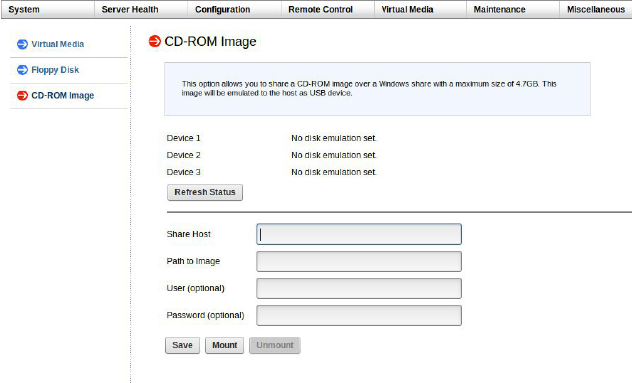Viewport: 632px width, 383px height.
Task: Click the Floppy Disk sidebar arrow icon
Action: click(x=22, y=70)
